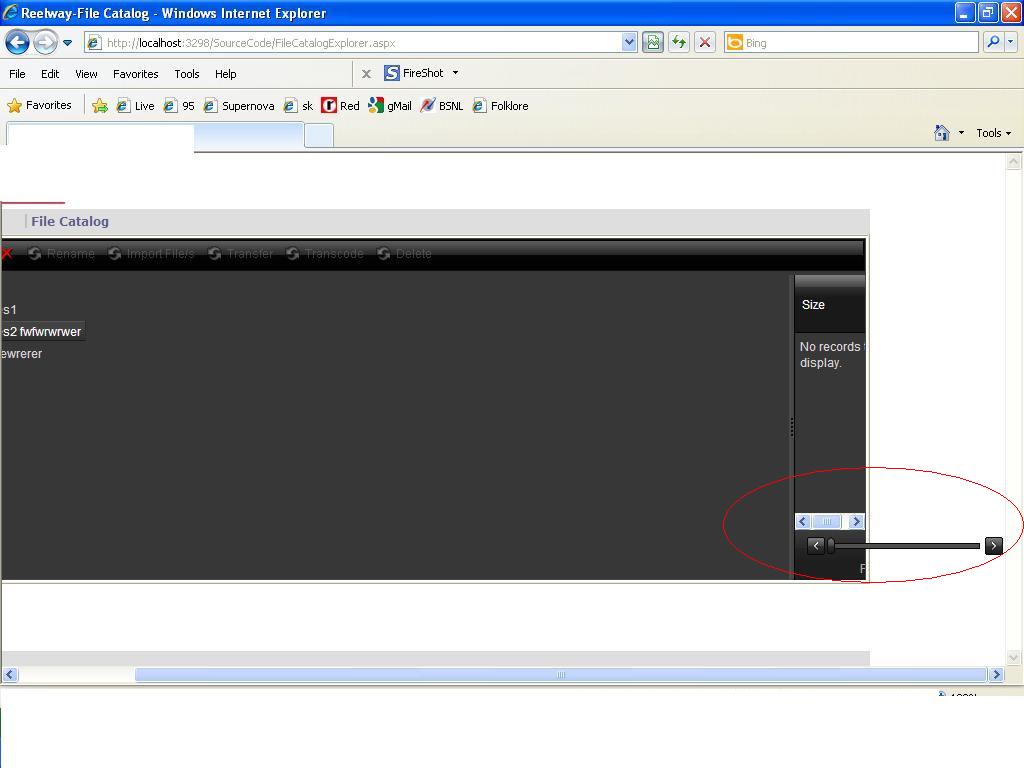
Task: Open the Edit menu
Action: click(x=50, y=74)
